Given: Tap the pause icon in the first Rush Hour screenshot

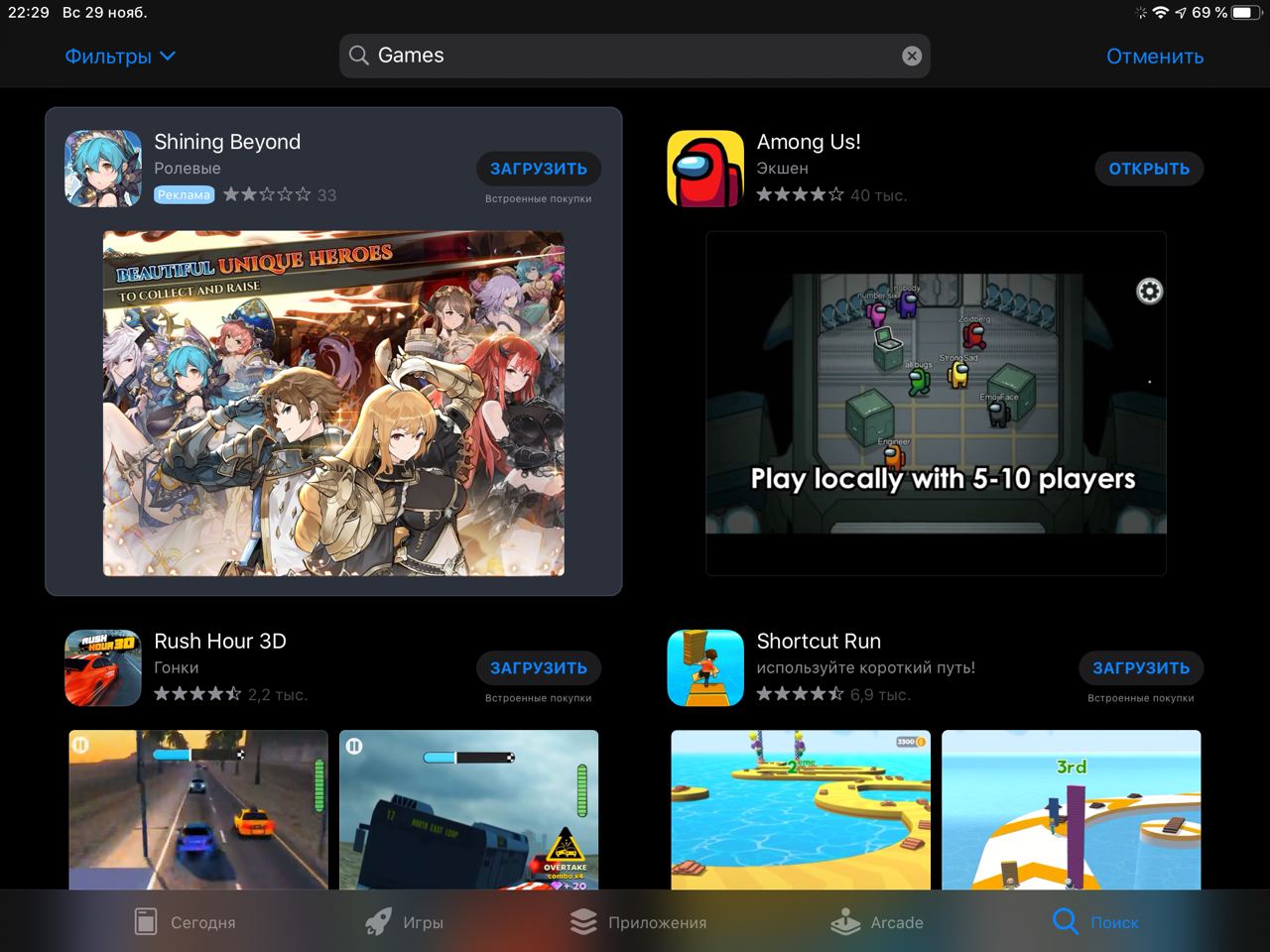Looking at the screenshot, I should coord(81,745).
